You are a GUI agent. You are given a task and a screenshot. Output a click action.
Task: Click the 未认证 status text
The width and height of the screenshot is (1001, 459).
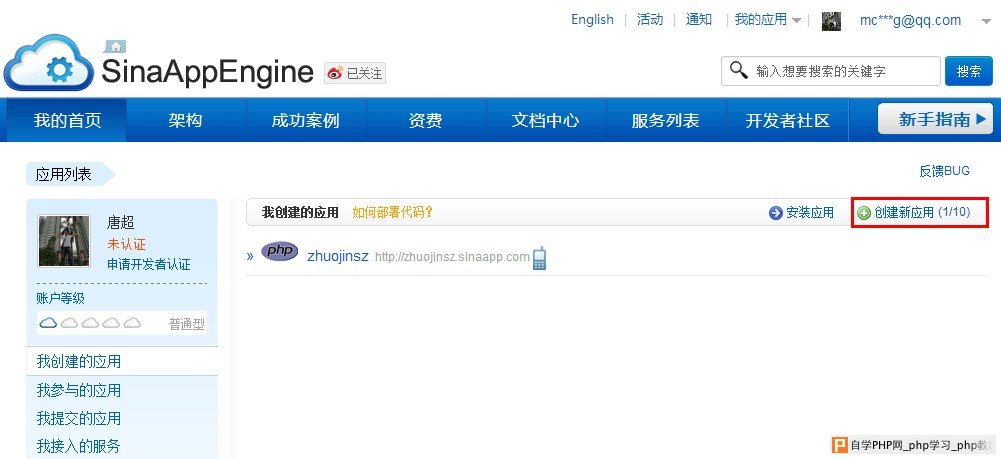(x=126, y=244)
